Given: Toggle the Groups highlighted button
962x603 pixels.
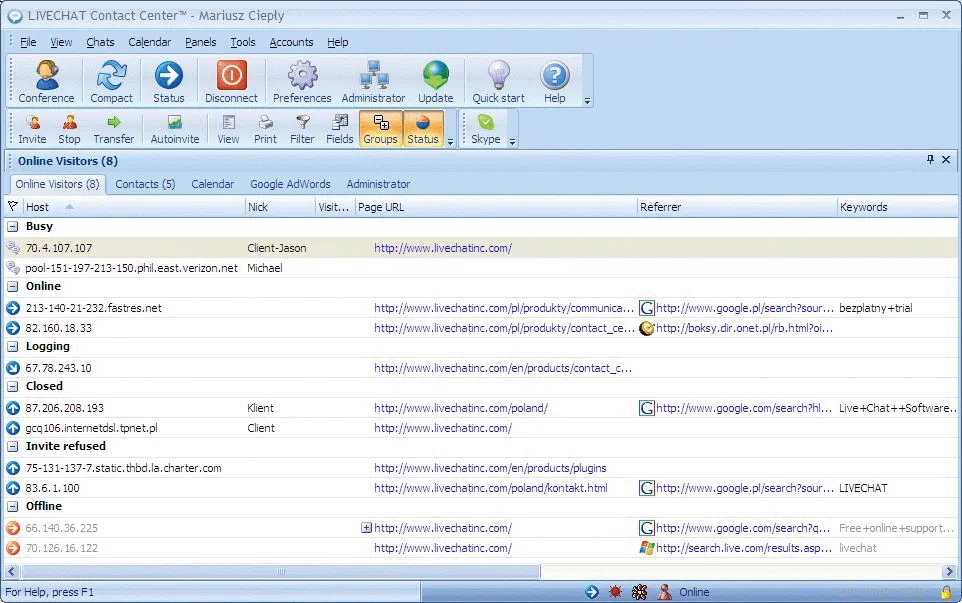Looking at the screenshot, I should tap(380, 130).
